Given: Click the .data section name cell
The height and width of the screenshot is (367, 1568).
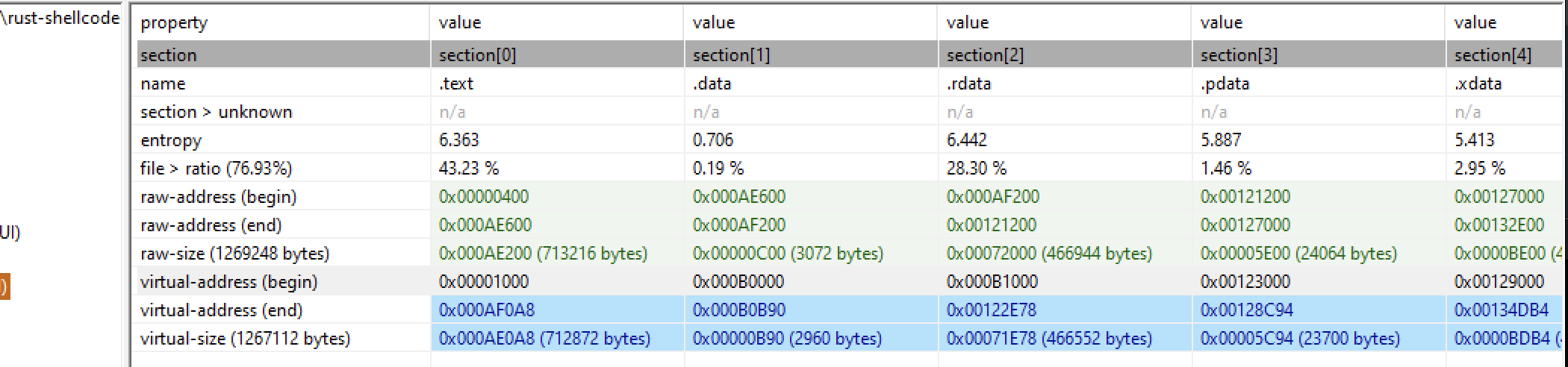Looking at the screenshot, I should click(811, 84).
